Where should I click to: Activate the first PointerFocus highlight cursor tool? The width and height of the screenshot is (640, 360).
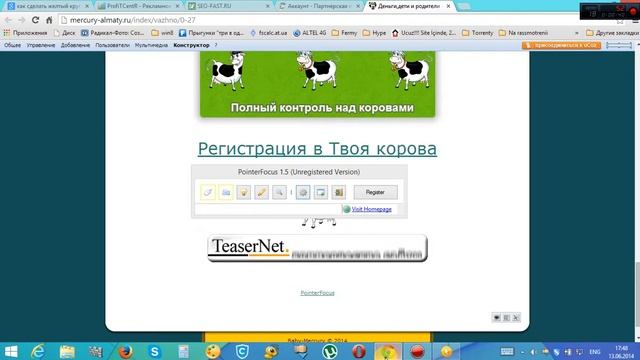click(x=208, y=192)
